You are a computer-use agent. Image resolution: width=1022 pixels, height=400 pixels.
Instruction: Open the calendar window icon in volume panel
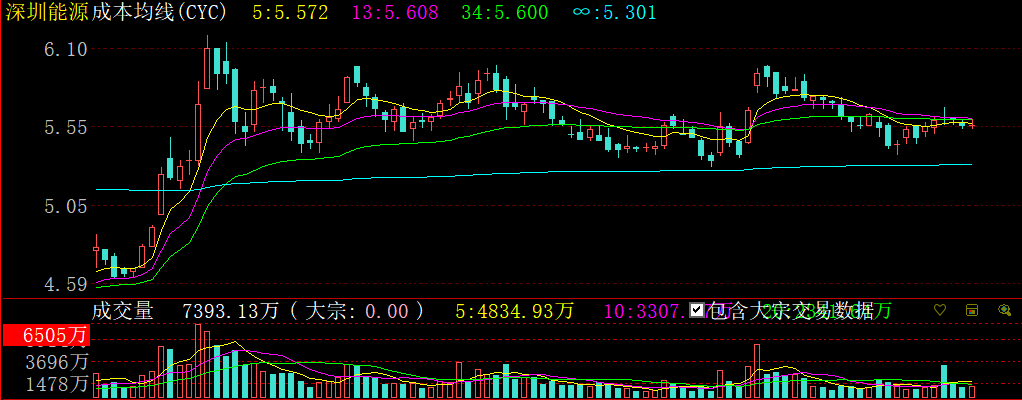pos(971,311)
